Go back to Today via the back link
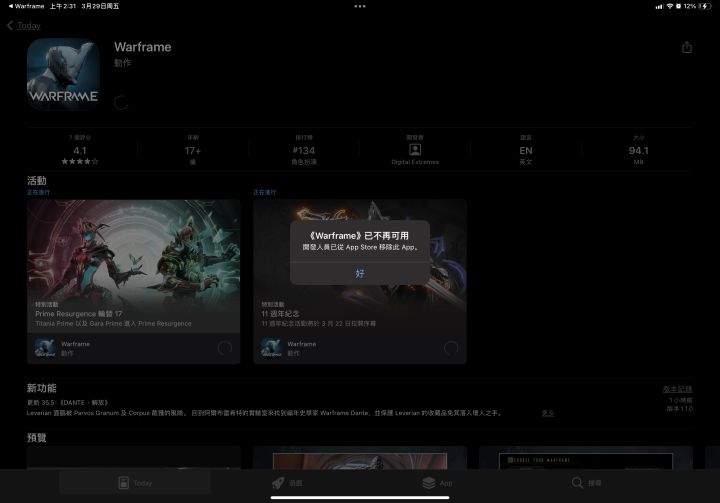This screenshot has height=503, width=720. (x=24, y=26)
